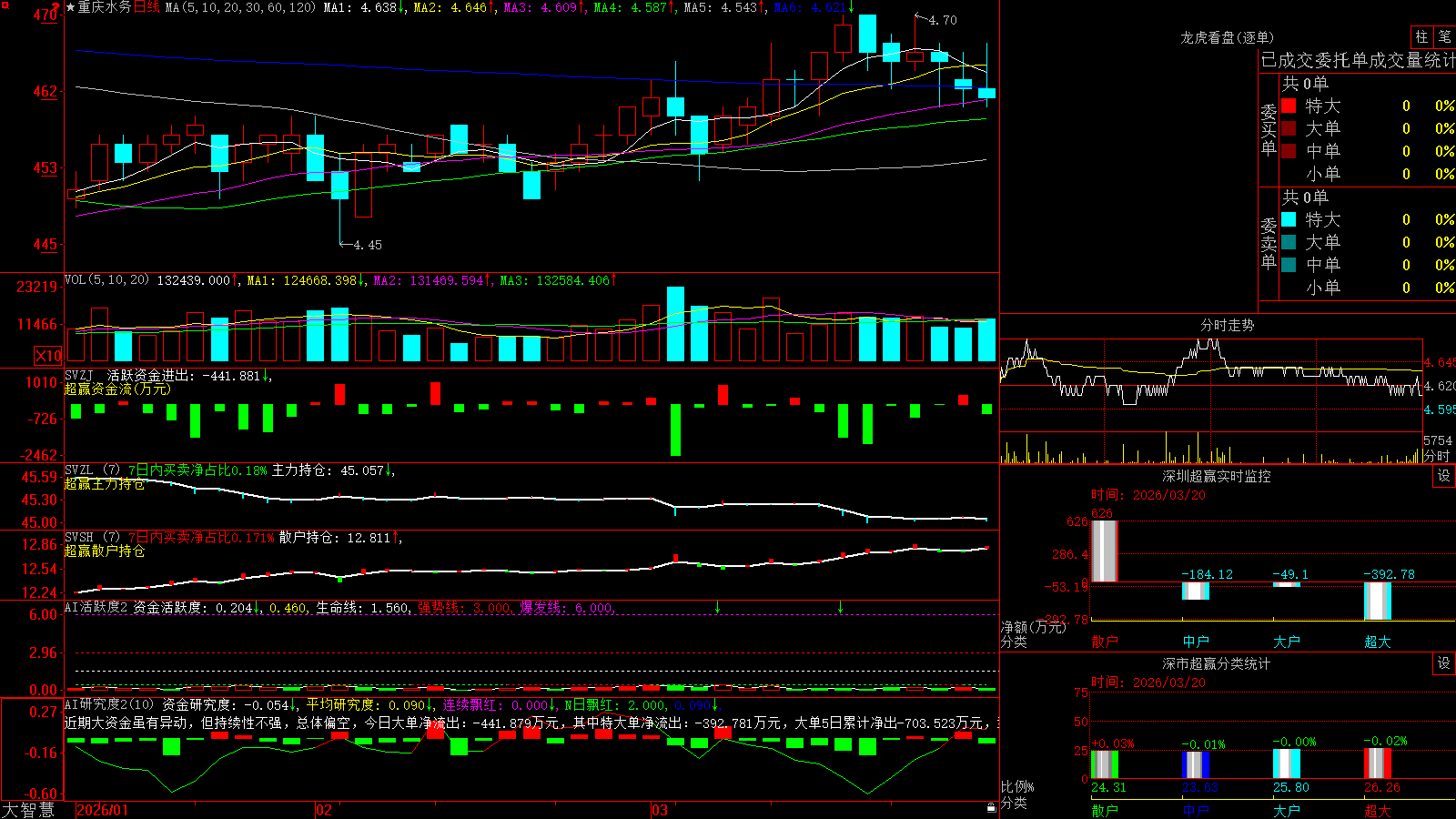Click the AI活跃度2 indicator label
1456x819 pixels.
coord(96,607)
